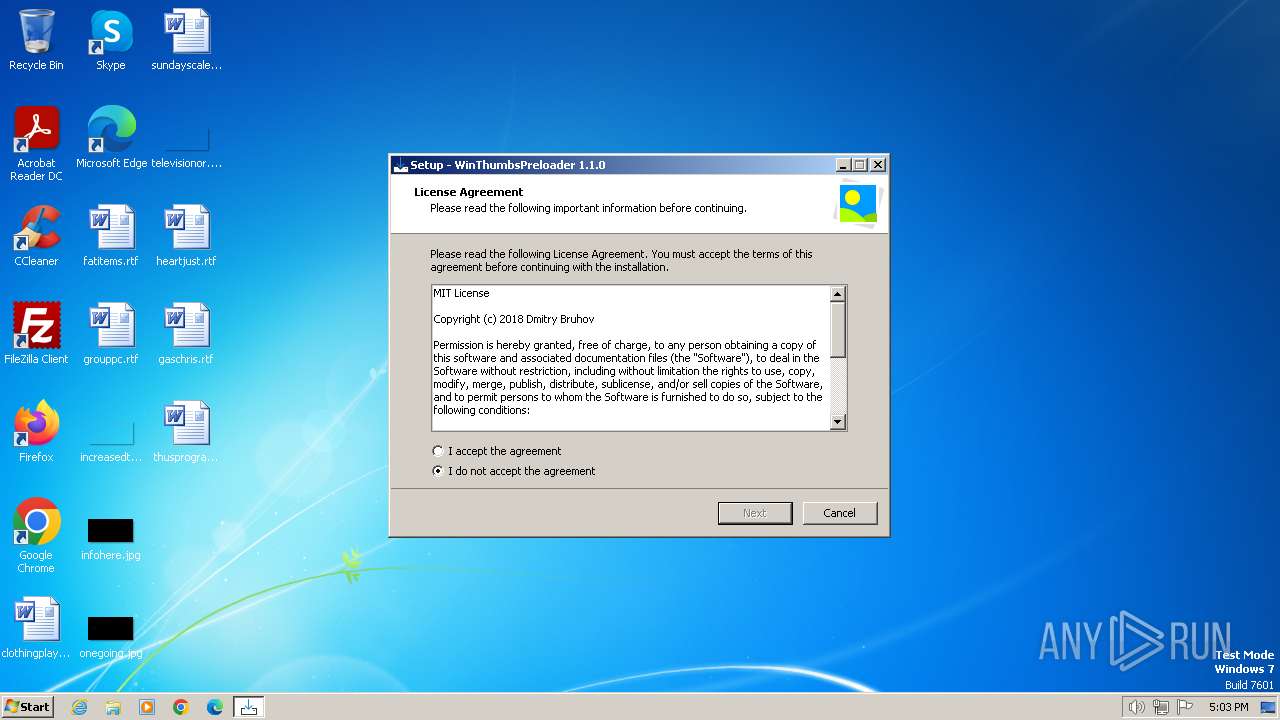This screenshot has height=720, width=1280.
Task: Click Show desktop button
Action: point(1270,707)
